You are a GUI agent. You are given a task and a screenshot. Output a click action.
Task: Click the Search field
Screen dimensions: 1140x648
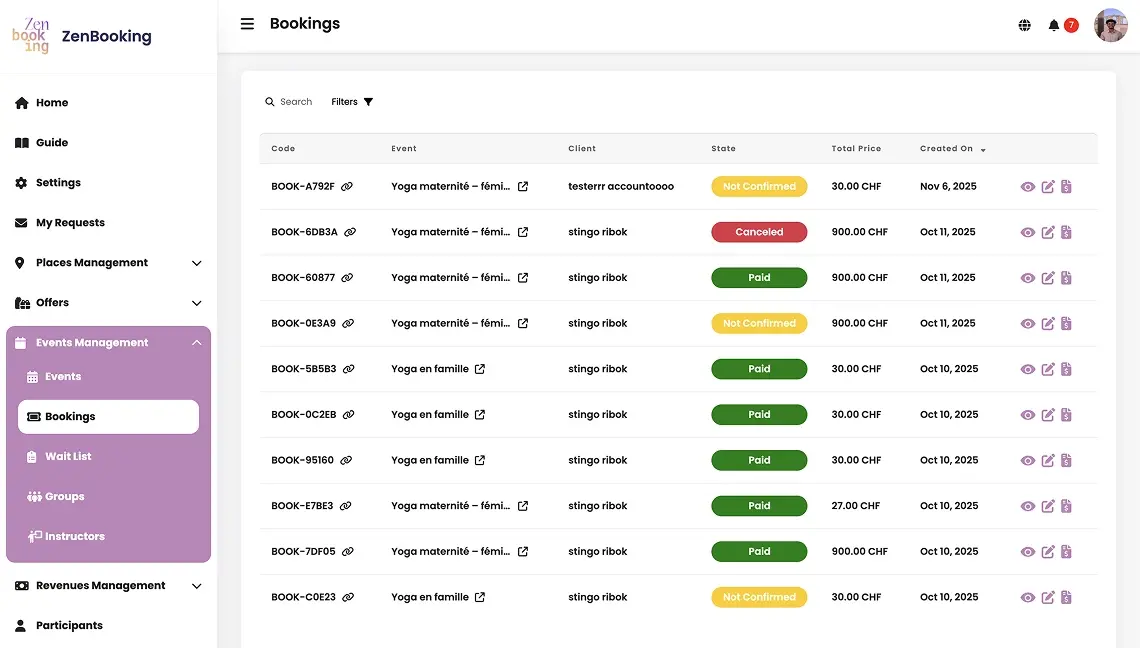(x=289, y=102)
